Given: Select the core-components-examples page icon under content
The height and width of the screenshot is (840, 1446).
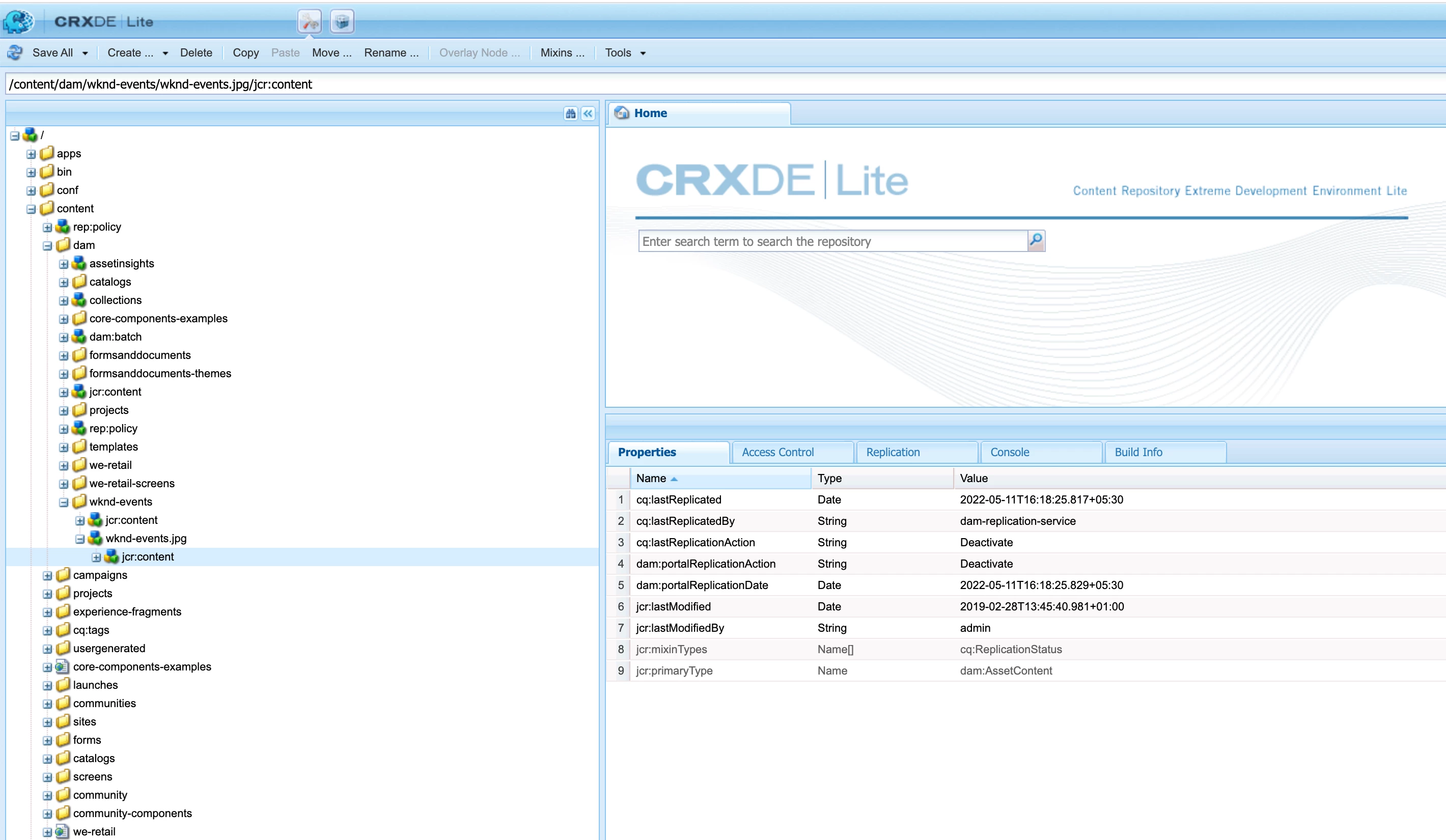Looking at the screenshot, I should pyautogui.click(x=63, y=667).
